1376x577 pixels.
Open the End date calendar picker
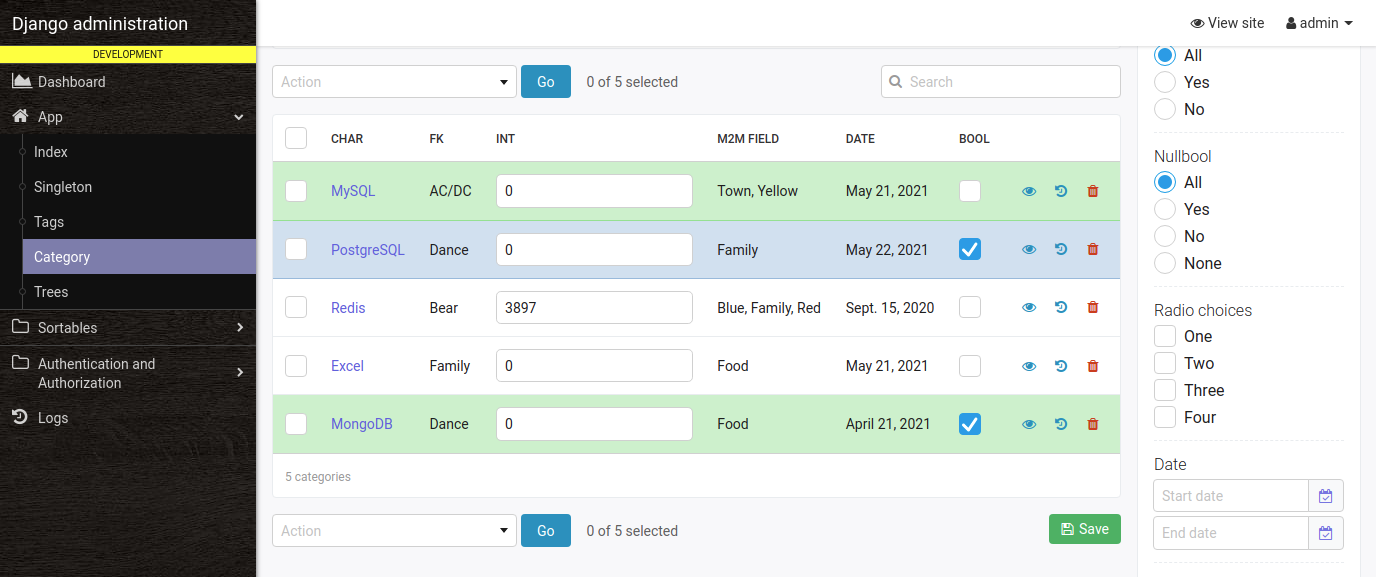pyautogui.click(x=1326, y=533)
